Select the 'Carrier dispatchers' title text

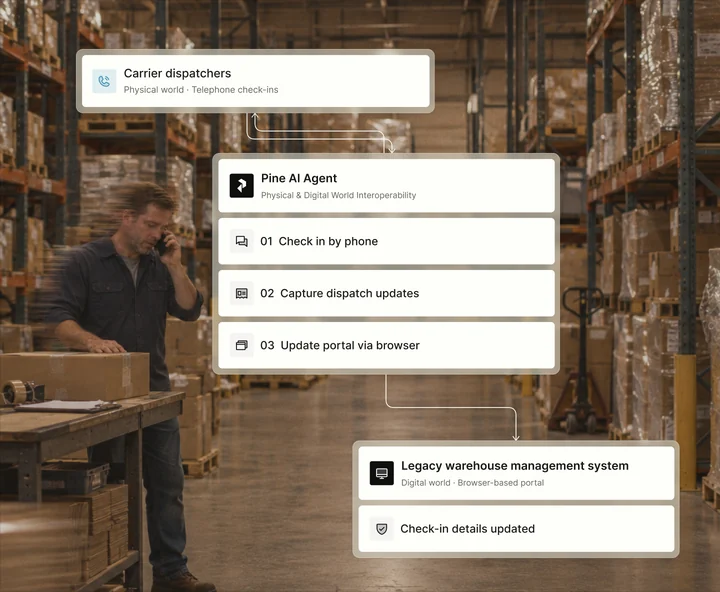pos(177,73)
